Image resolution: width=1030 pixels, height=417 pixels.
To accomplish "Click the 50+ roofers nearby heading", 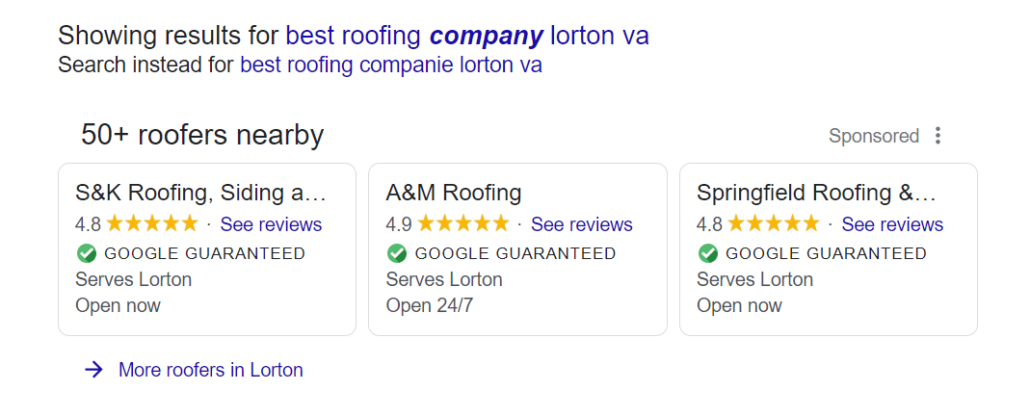I will (x=202, y=135).
